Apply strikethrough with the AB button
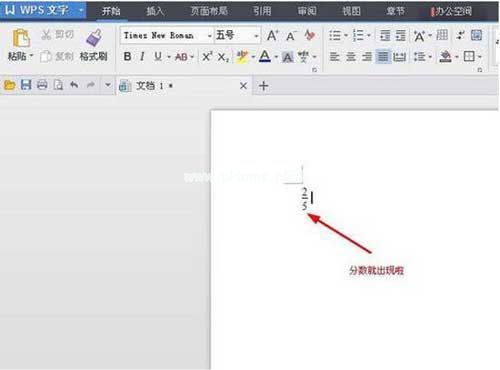The height and width of the screenshot is (370, 500). click(x=181, y=57)
